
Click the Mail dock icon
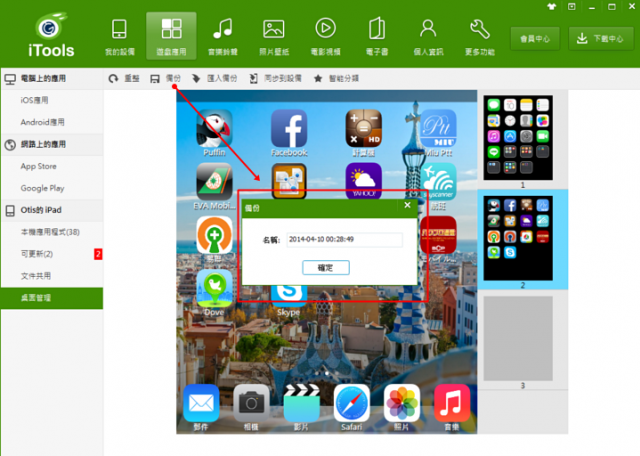coord(201,403)
